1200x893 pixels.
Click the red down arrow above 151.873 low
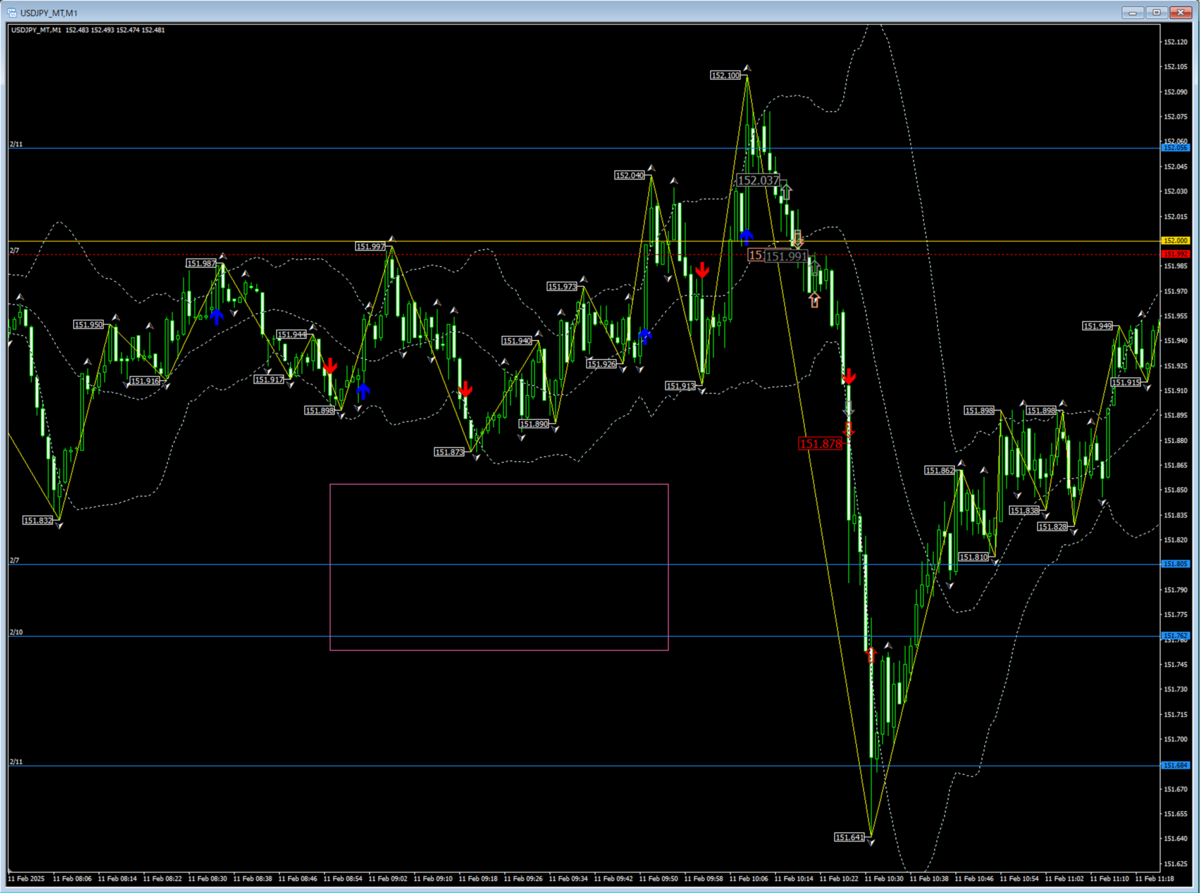tap(465, 389)
